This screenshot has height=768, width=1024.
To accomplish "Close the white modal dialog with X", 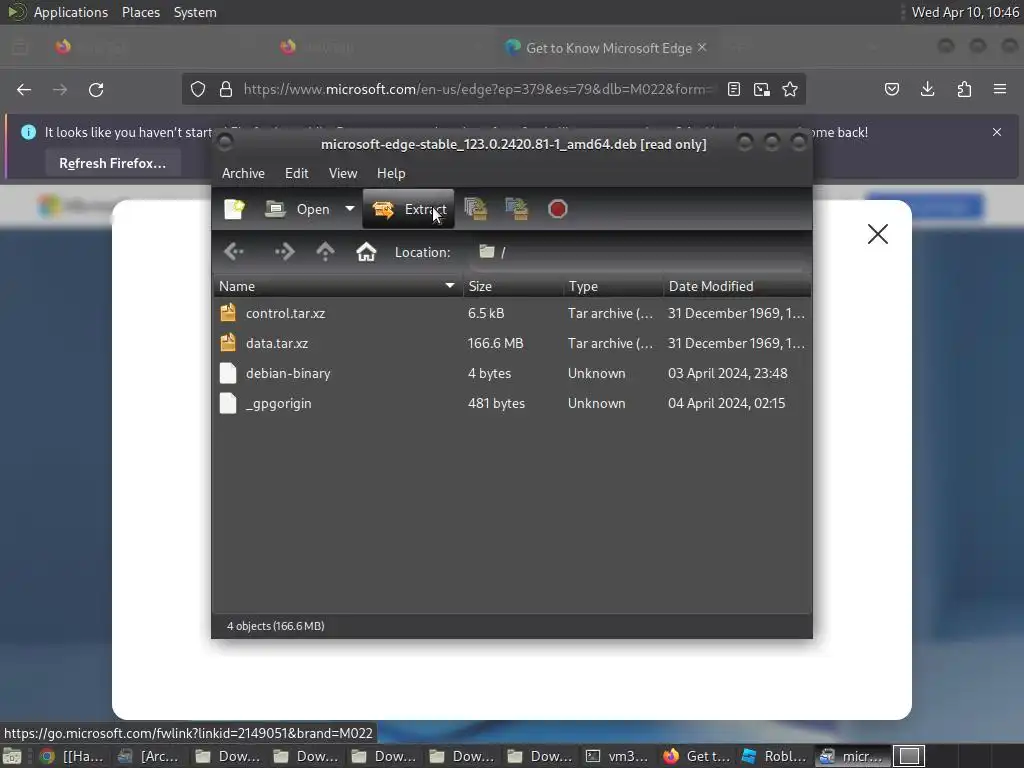I will [878, 234].
